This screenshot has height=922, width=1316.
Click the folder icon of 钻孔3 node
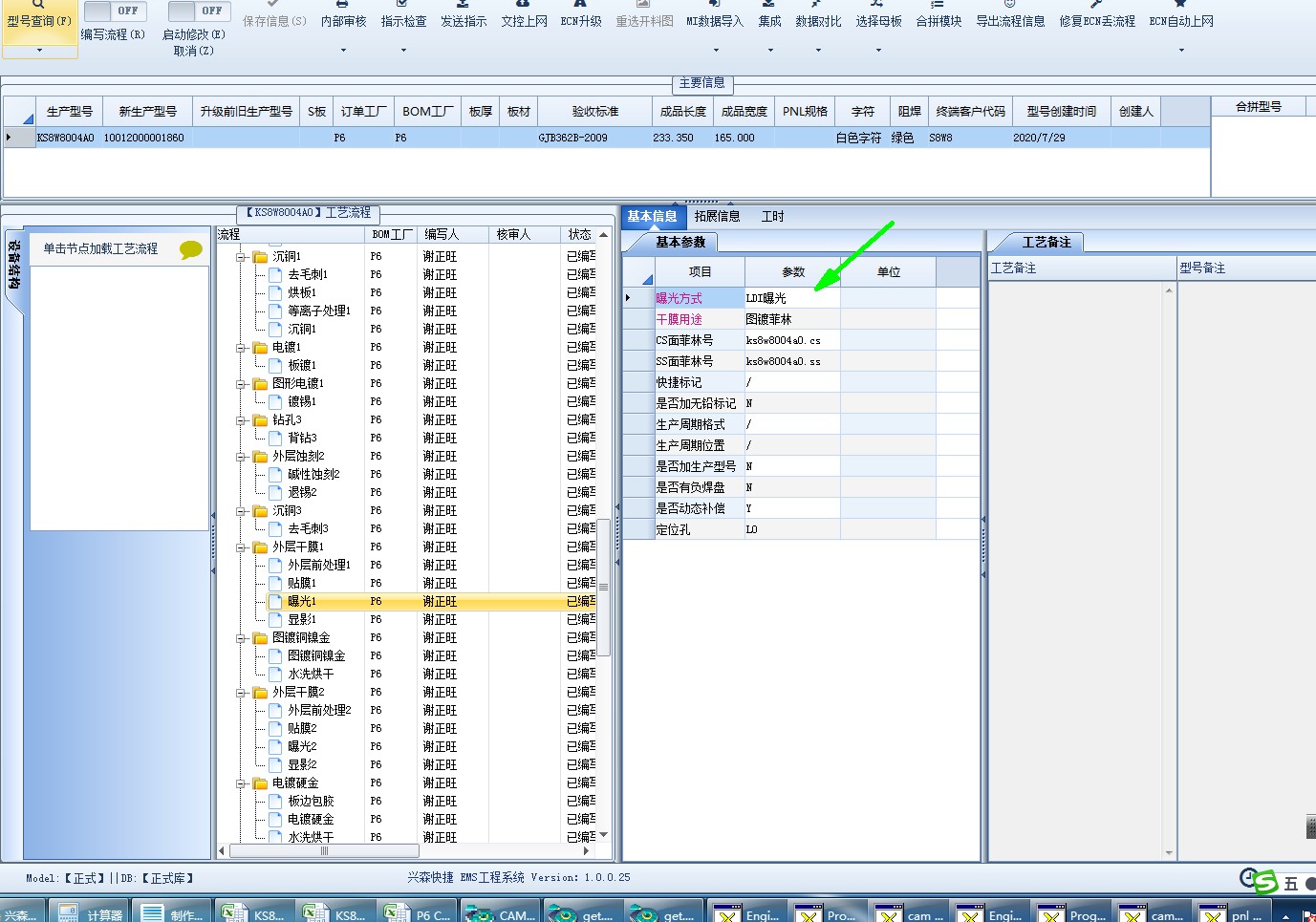click(260, 420)
